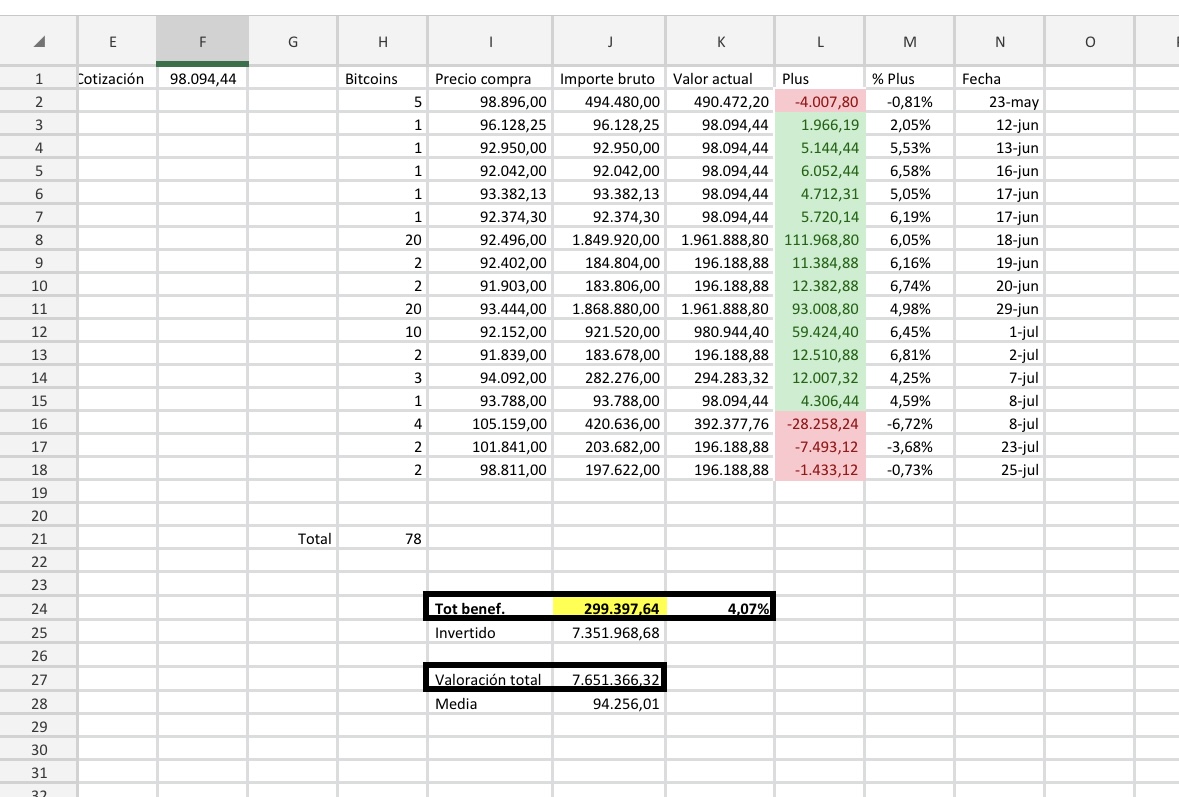Viewport: 1179px width, 797px height.
Task: Select column F header
Action: click(202, 41)
